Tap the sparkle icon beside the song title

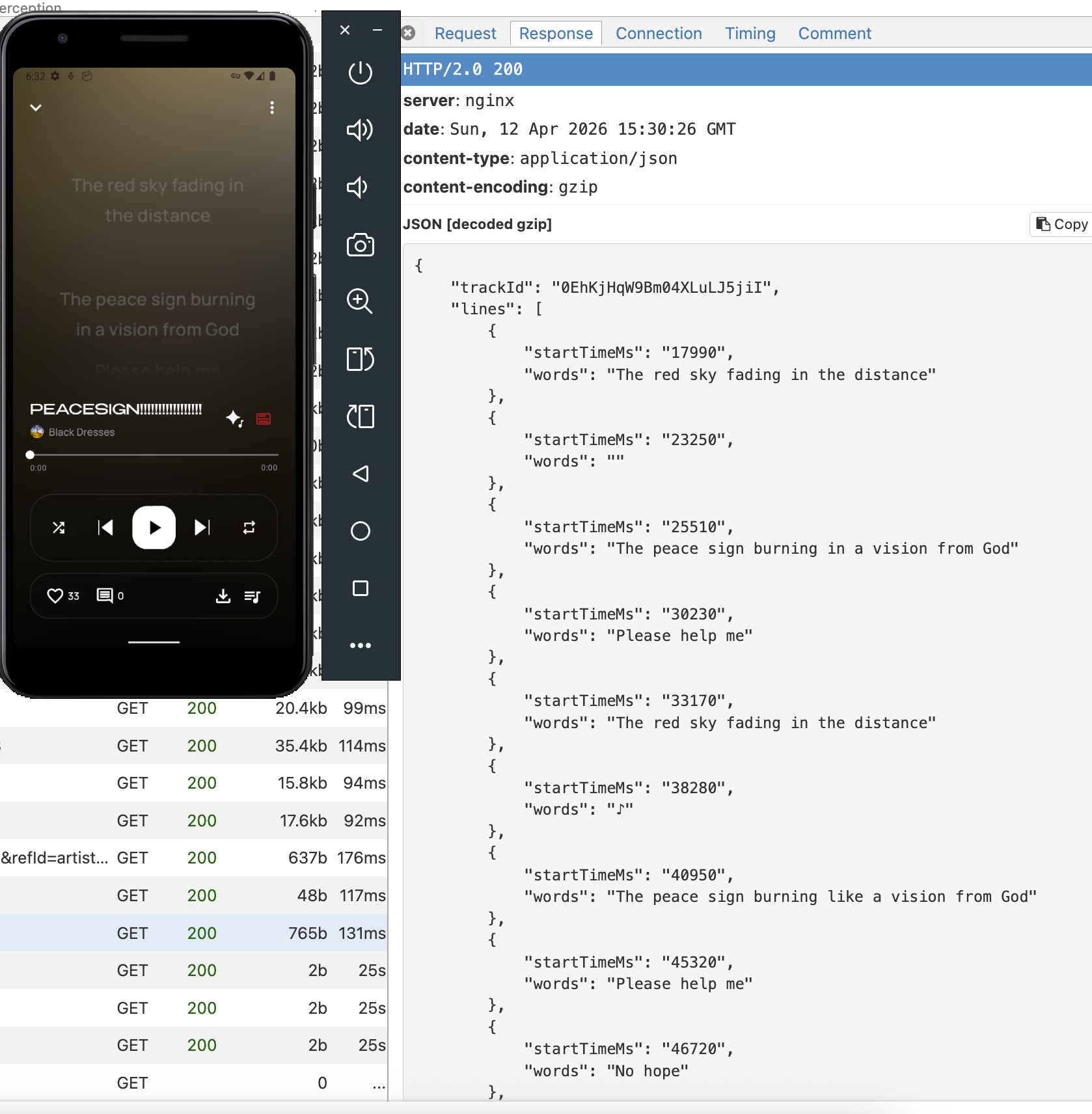[x=234, y=418]
